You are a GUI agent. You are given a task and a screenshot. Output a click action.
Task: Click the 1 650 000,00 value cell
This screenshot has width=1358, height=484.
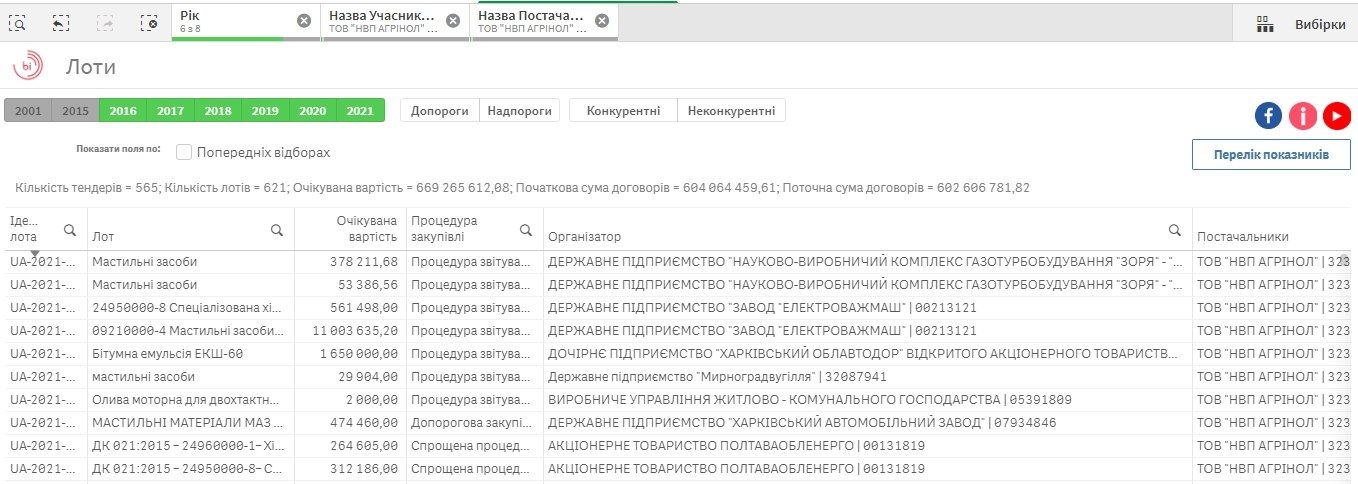tap(350, 354)
